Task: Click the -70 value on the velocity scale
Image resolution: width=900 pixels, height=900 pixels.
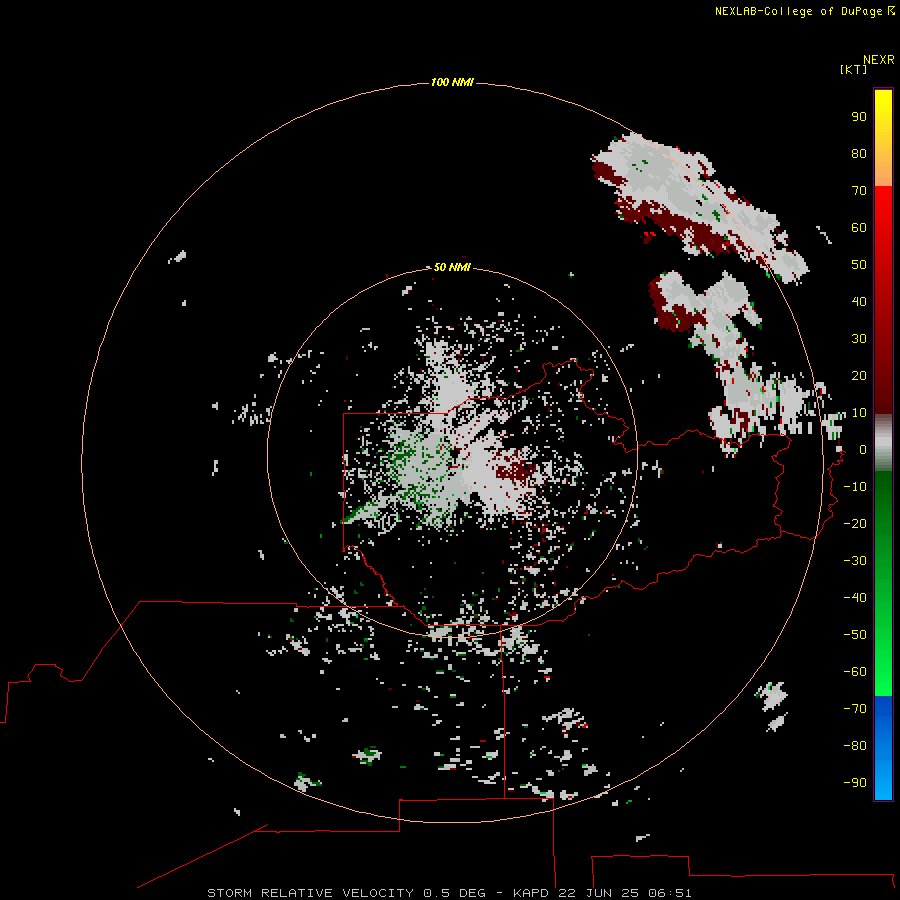Action: (x=855, y=709)
